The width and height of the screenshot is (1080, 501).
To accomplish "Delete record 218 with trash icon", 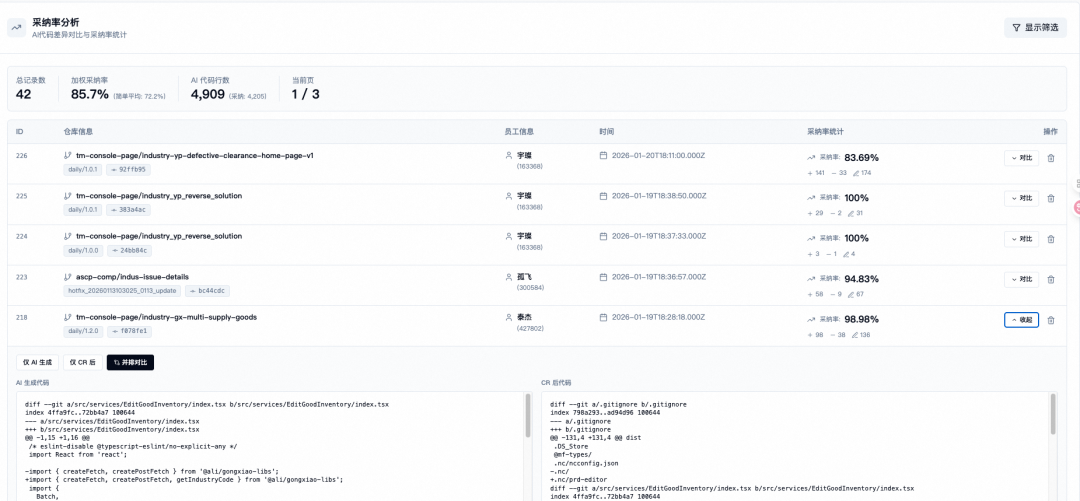I will pyautogui.click(x=1050, y=320).
